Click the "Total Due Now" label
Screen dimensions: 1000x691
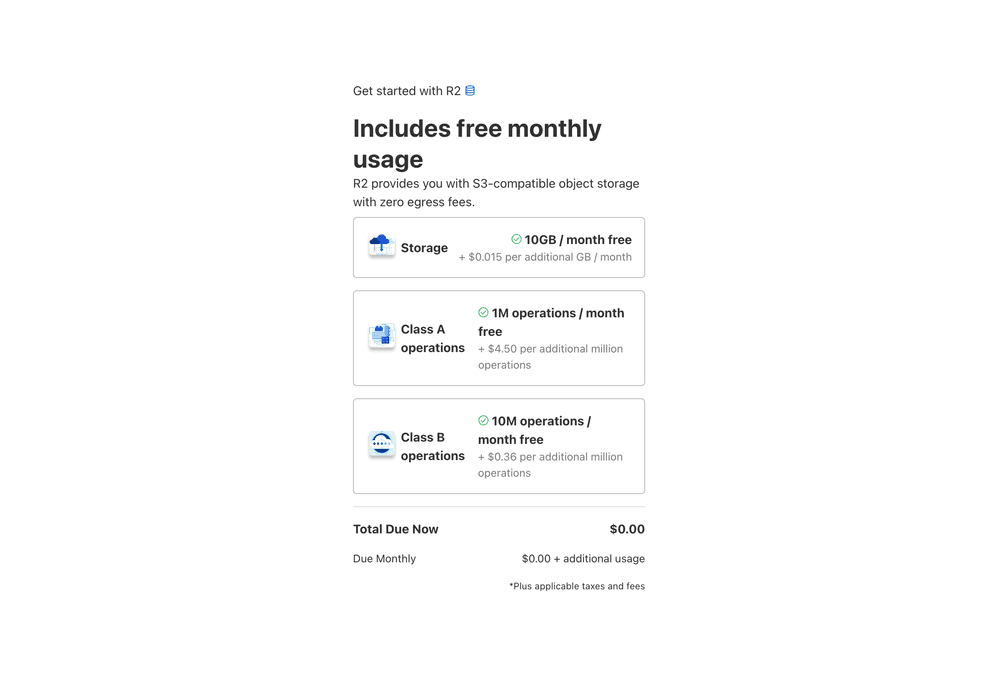click(x=396, y=529)
